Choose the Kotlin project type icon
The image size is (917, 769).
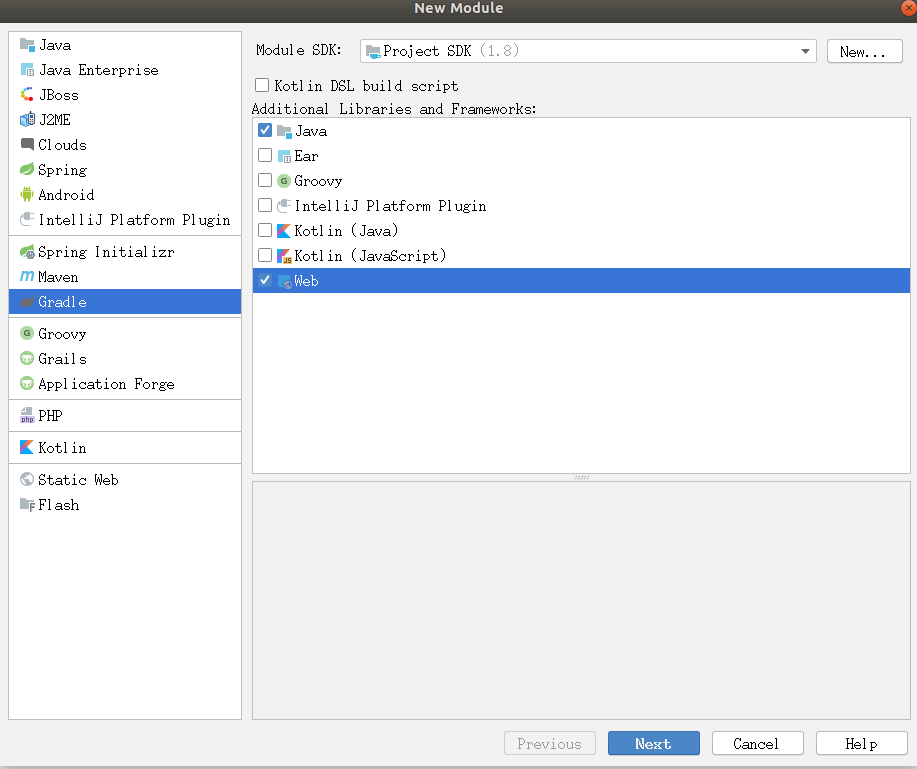[x=27, y=447]
